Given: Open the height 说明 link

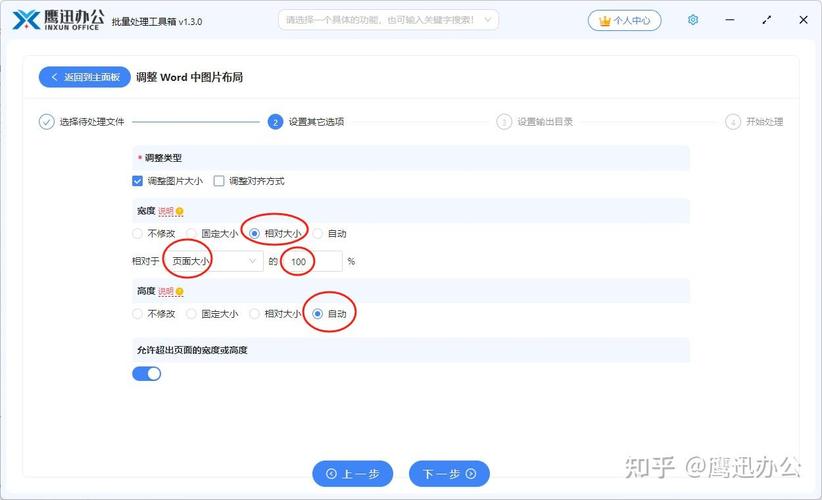Looking at the screenshot, I should click(x=166, y=291).
